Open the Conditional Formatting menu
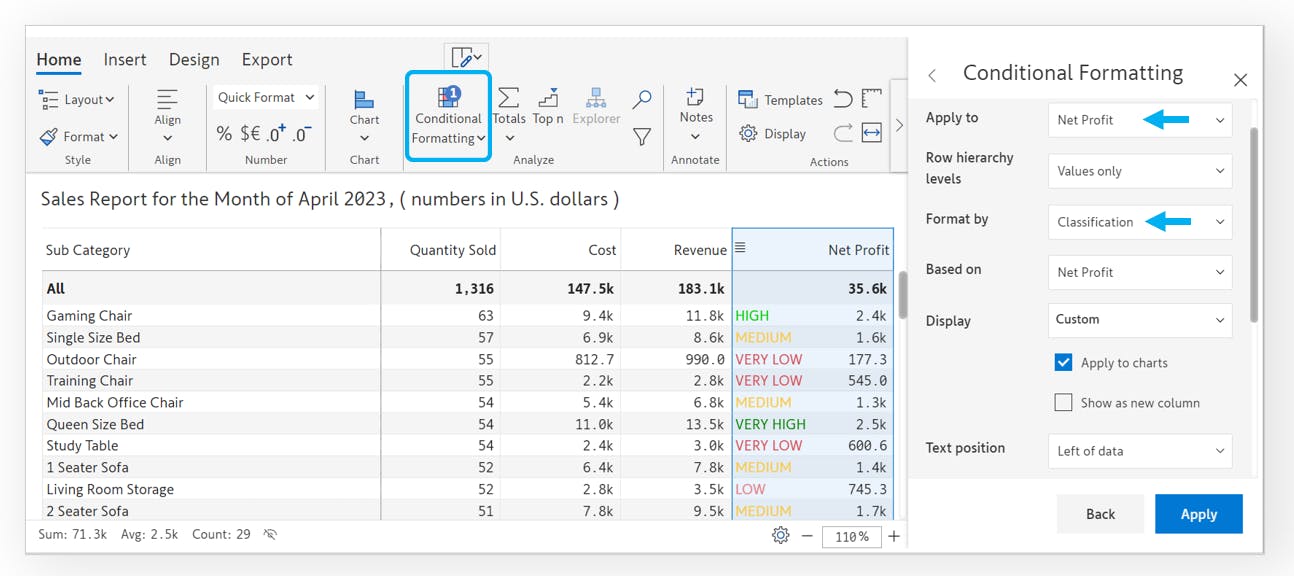 [449, 116]
